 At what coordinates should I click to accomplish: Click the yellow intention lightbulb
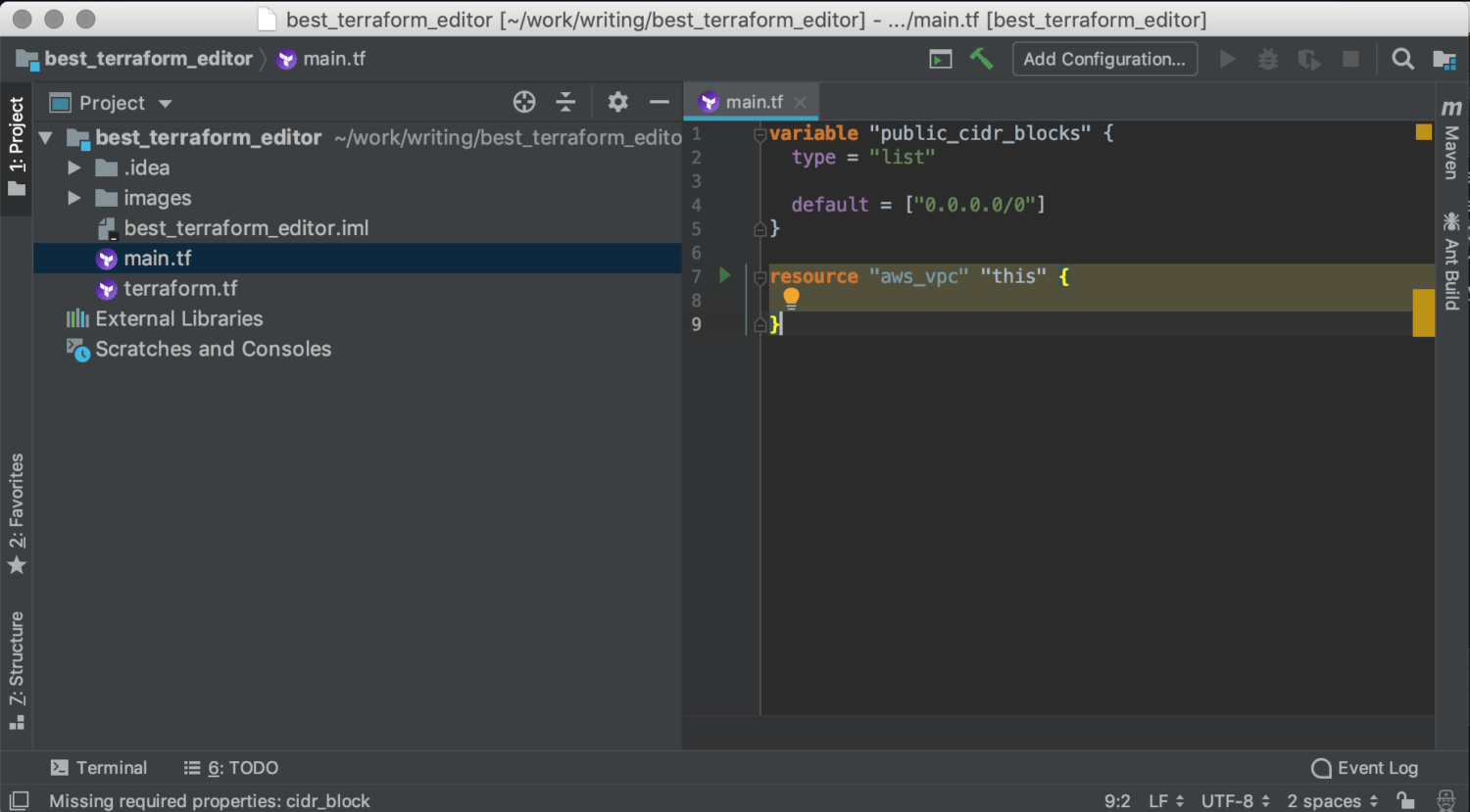[x=791, y=299]
